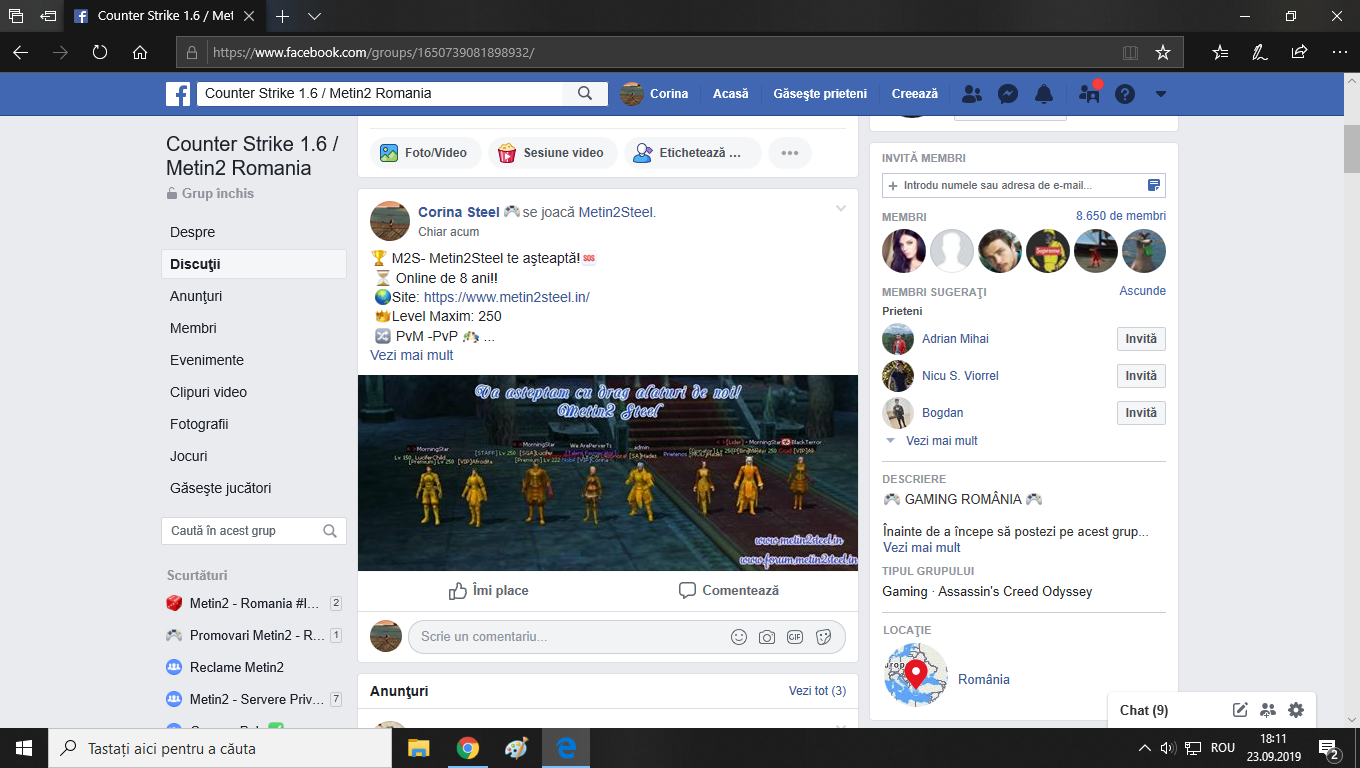Open groups quick-access icon with red badge
Viewport: 1360px width, 768px height.
(1089, 94)
